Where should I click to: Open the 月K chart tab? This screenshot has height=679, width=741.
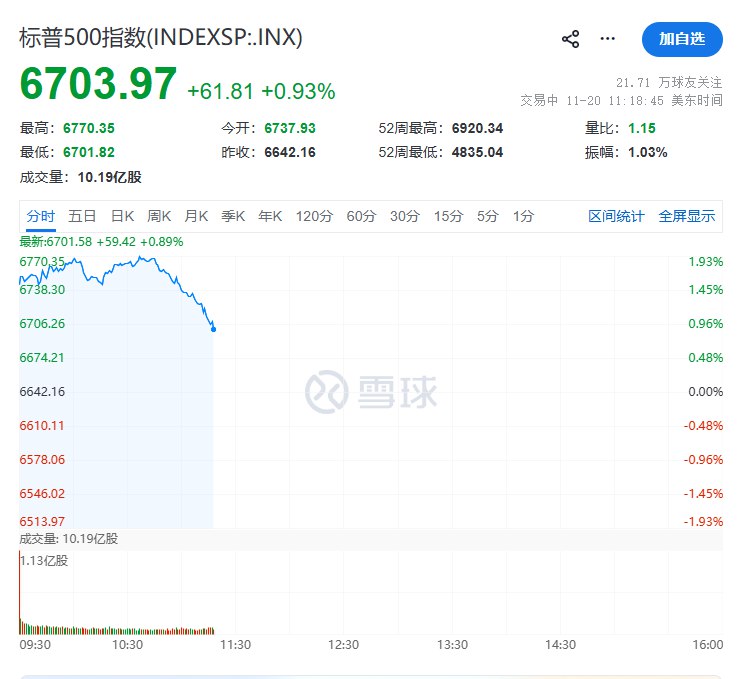pos(196,216)
